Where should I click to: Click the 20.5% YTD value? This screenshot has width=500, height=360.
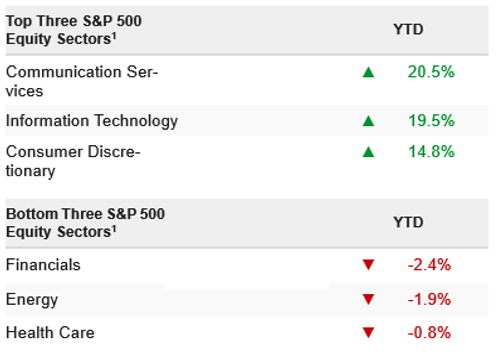[431, 72]
